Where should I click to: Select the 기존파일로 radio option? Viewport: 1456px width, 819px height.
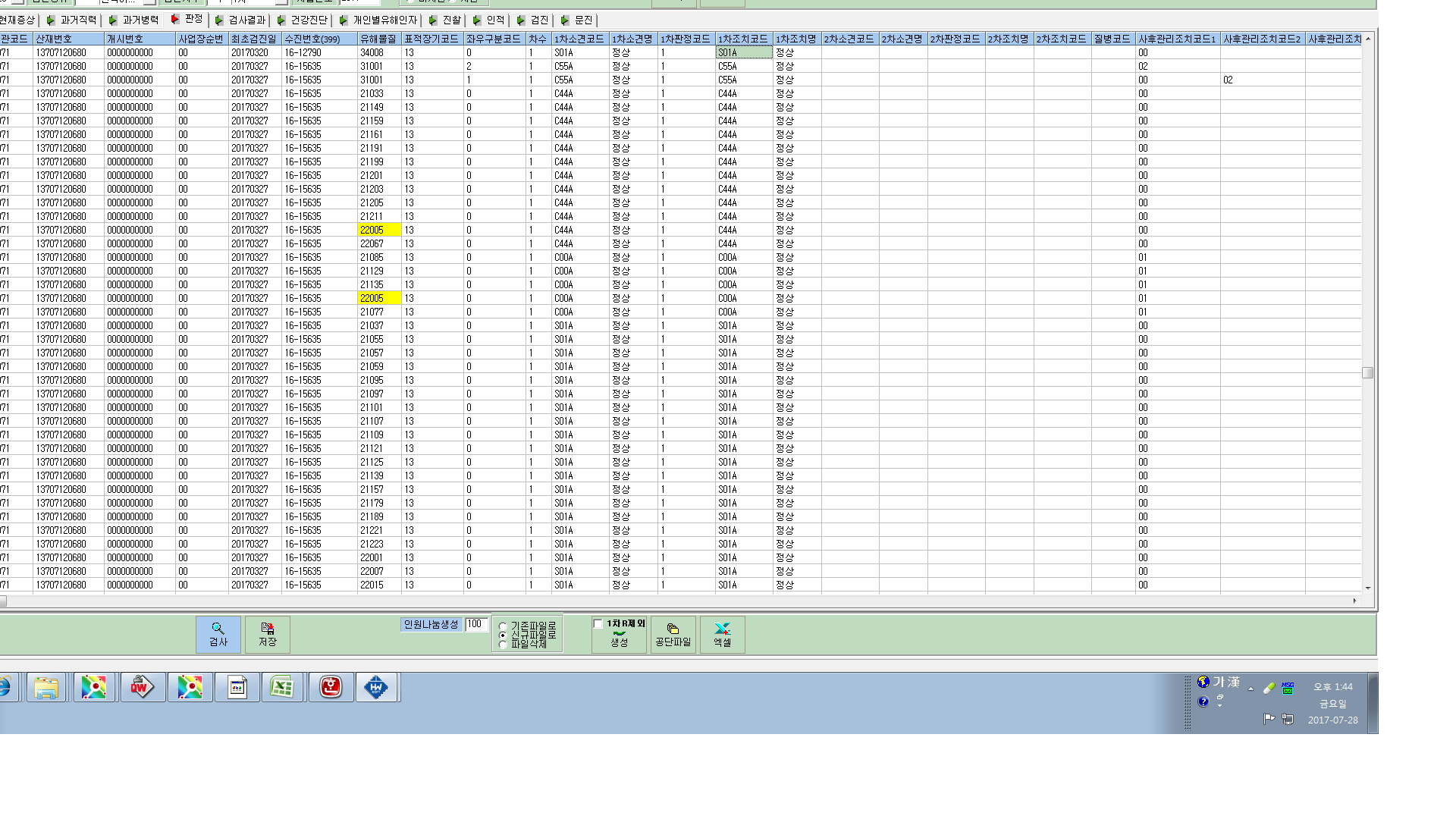click(x=502, y=626)
